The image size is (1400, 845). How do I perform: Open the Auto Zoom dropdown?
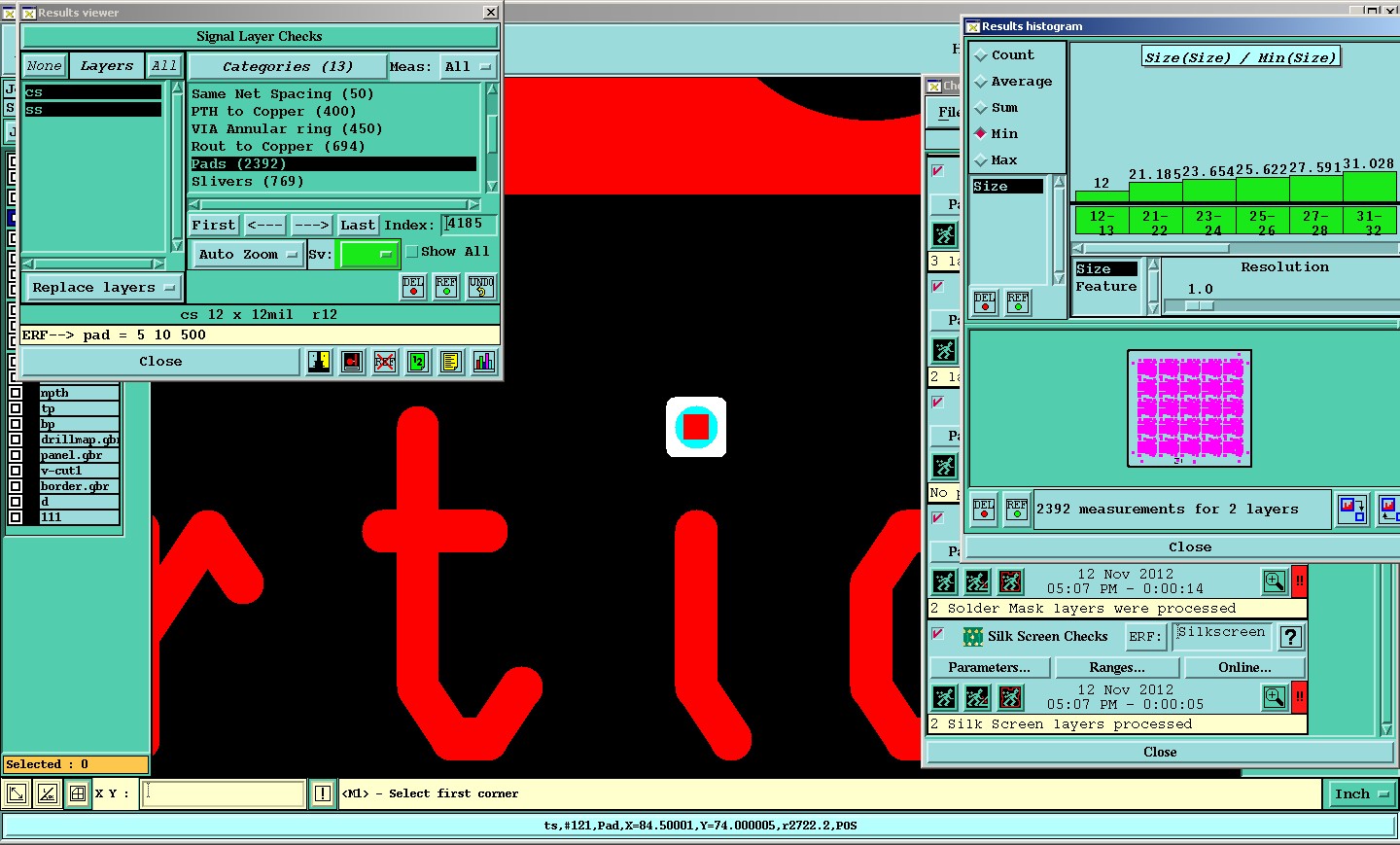tap(247, 254)
